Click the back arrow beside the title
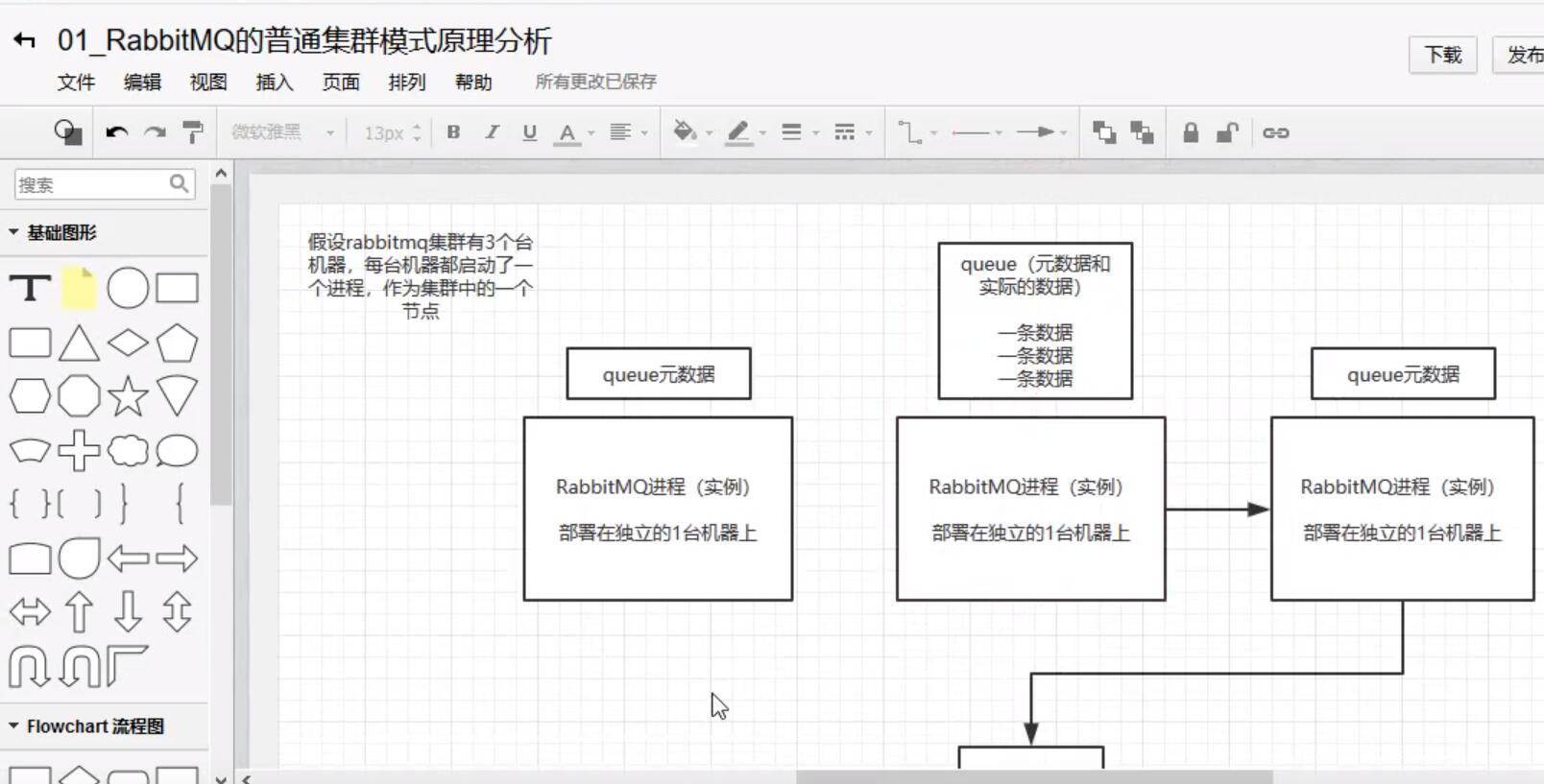This screenshot has width=1544, height=784. (x=24, y=40)
